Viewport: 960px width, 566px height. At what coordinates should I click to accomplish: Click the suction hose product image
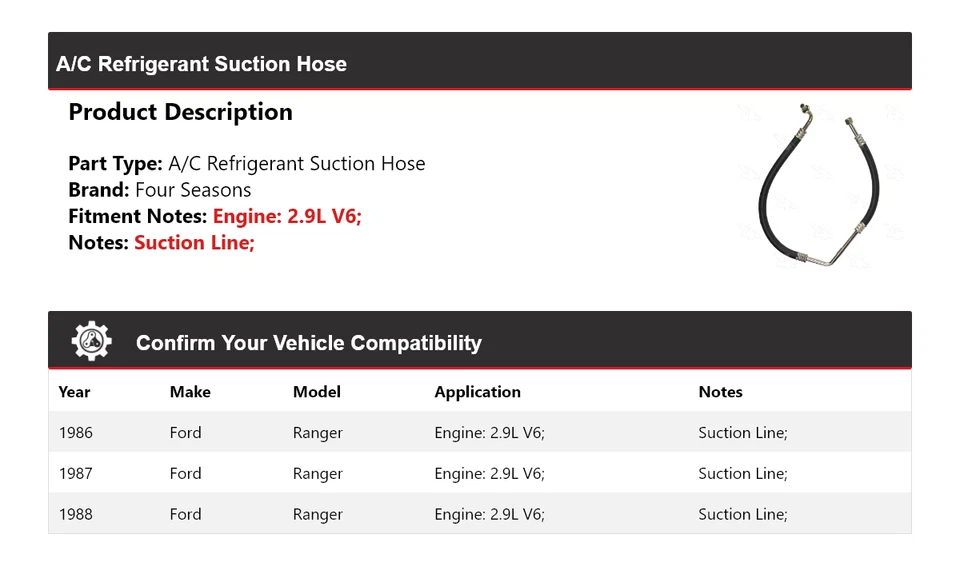pyautogui.click(x=819, y=187)
